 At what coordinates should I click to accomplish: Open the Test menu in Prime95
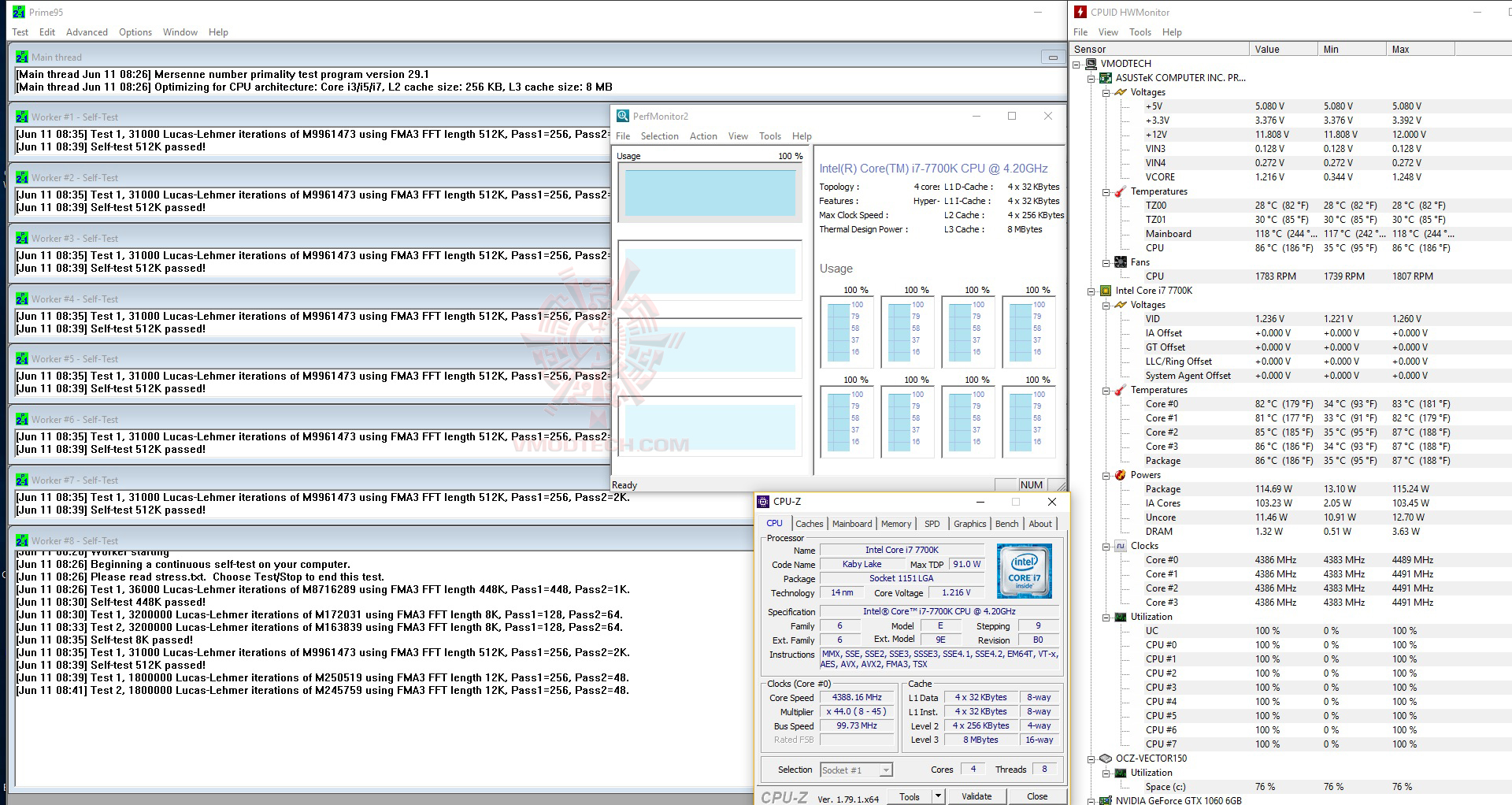point(20,32)
